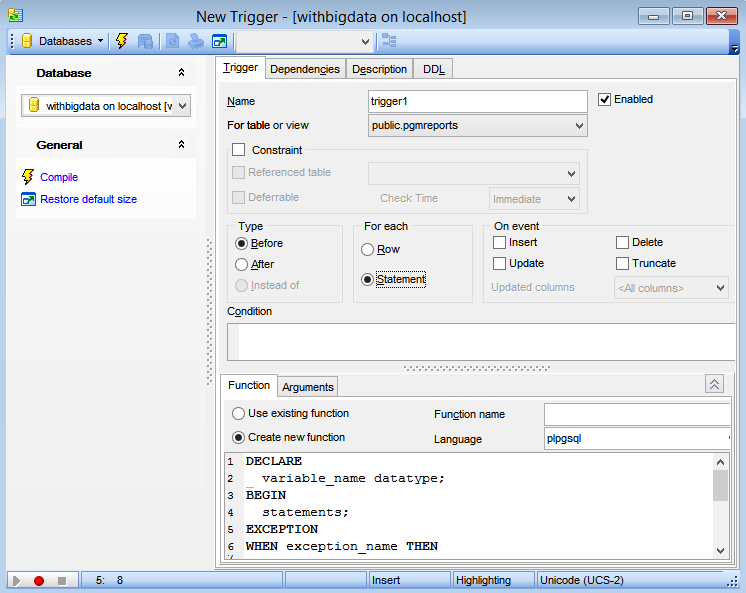Open the Databases toolbar dropdown
This screenshot has height=593, width=746.
(62, 41)
